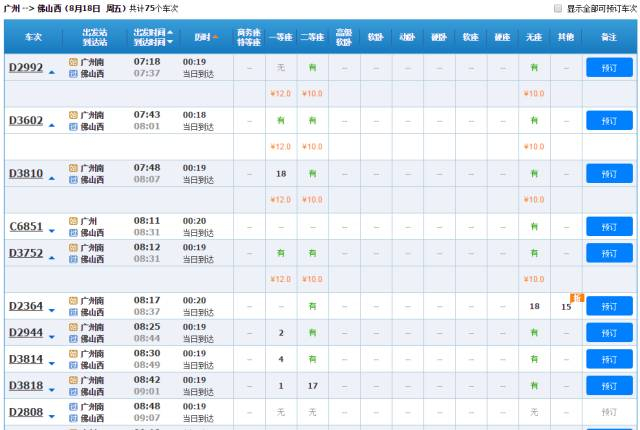This screenshot has height=430, width=640.
Task: Expand the fare arrow beside C6851
Action: coord(52,231)
